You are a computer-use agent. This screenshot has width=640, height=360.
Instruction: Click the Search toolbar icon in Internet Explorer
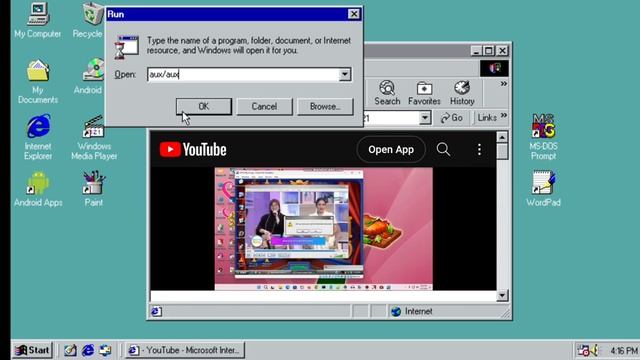click(x=387, y=93)
